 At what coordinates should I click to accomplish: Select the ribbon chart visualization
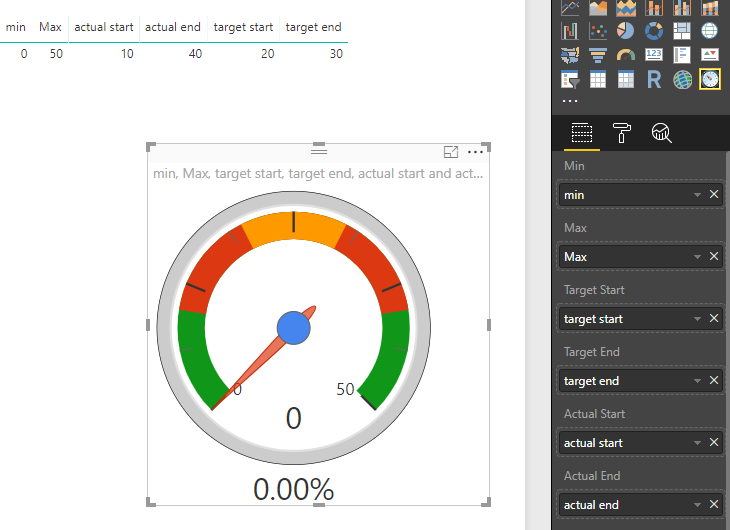pos(710,7)
